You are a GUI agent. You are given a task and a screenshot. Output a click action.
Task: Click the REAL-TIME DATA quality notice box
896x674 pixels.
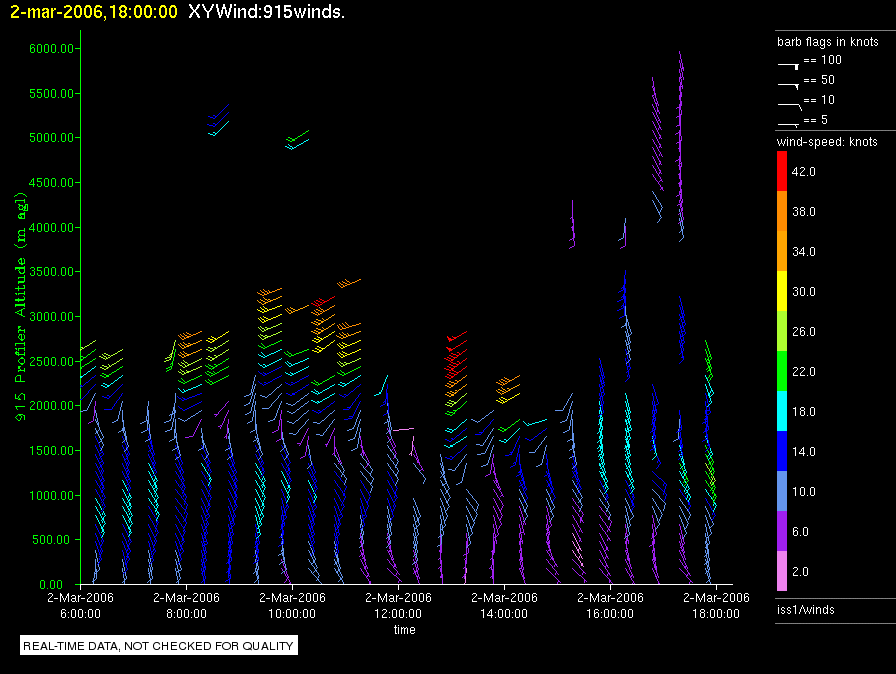159,646
